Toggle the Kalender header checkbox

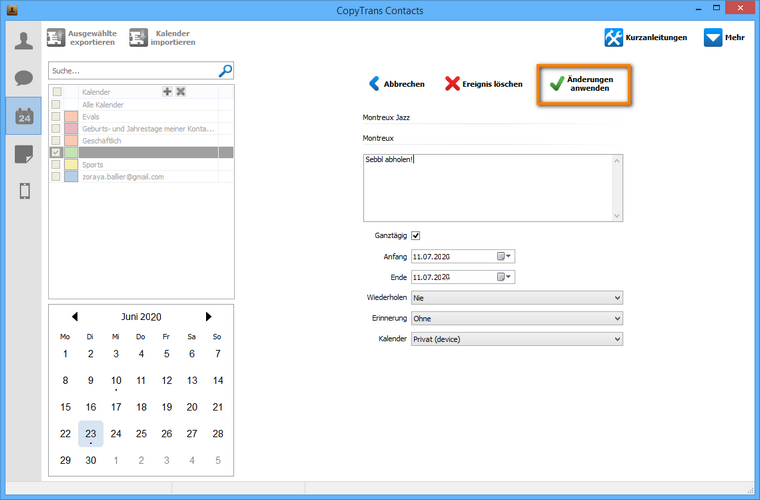point(57,92)
